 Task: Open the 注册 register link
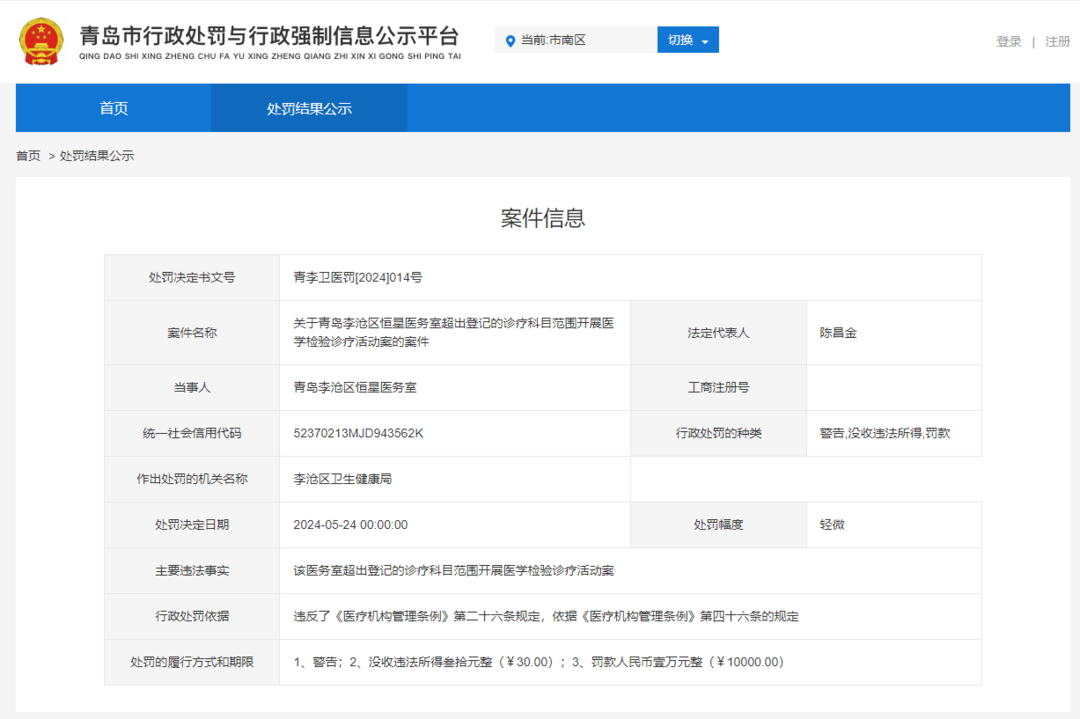(x=1057, y=41)
